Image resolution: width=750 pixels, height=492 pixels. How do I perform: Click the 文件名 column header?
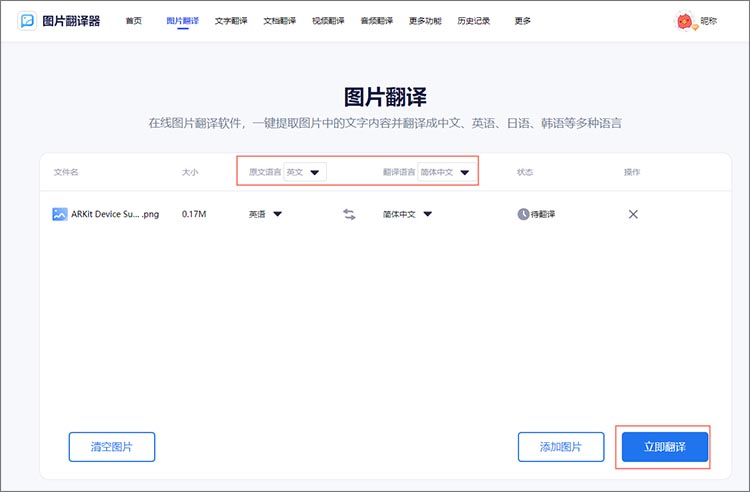(66, 172)
